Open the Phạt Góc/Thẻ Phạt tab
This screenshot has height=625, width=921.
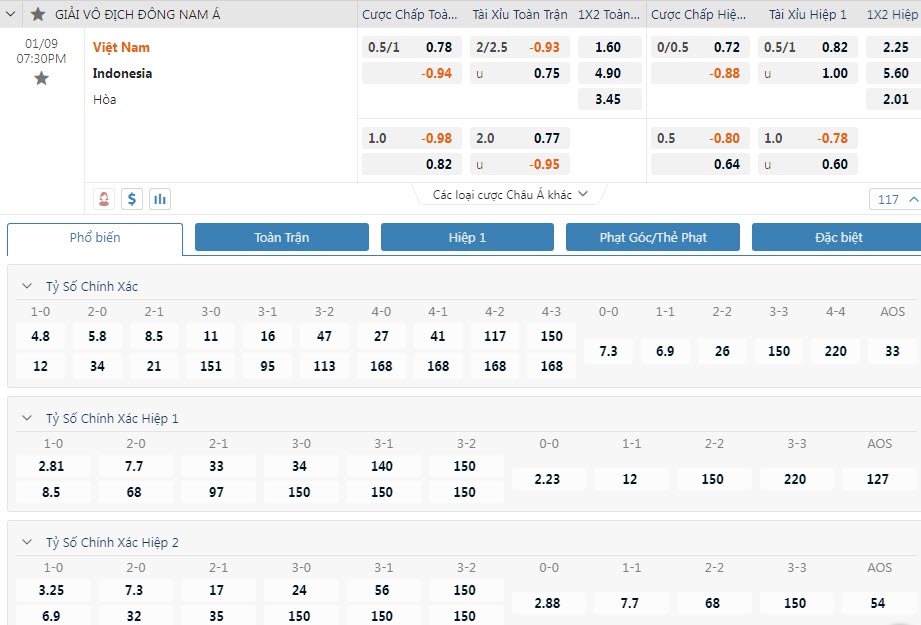(x=653, y=238)
